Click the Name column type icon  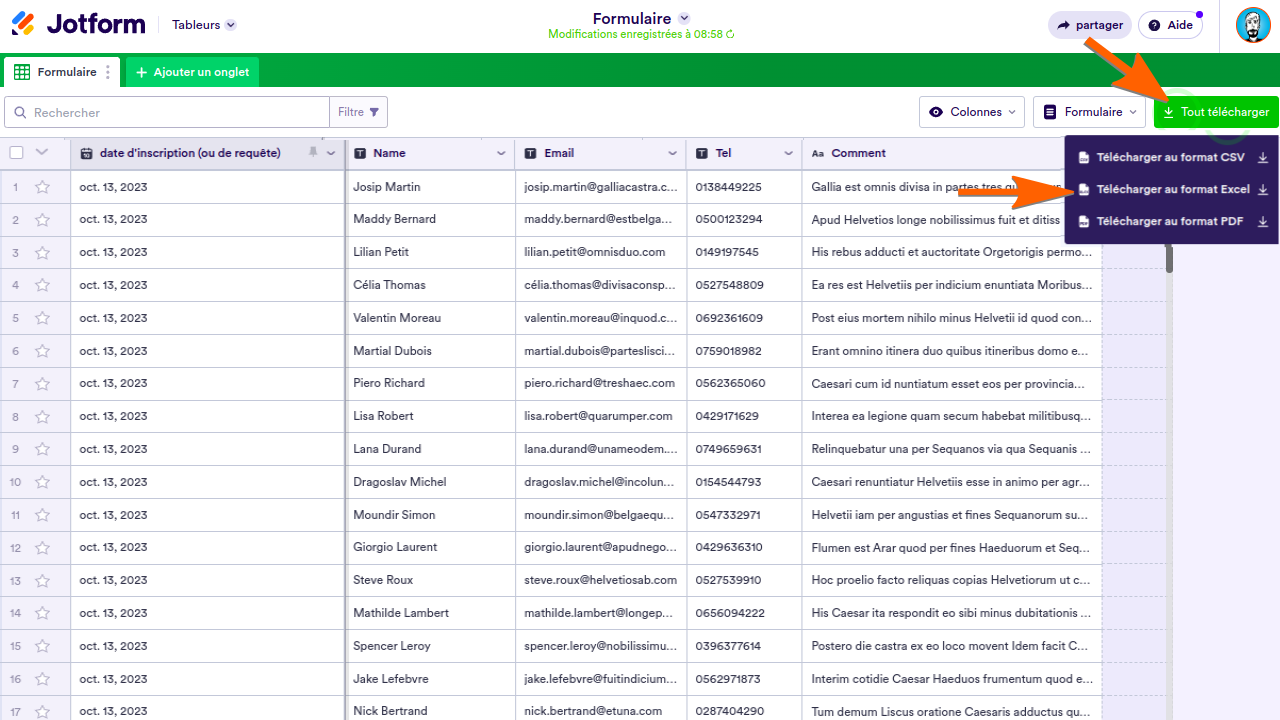[361, 153]
